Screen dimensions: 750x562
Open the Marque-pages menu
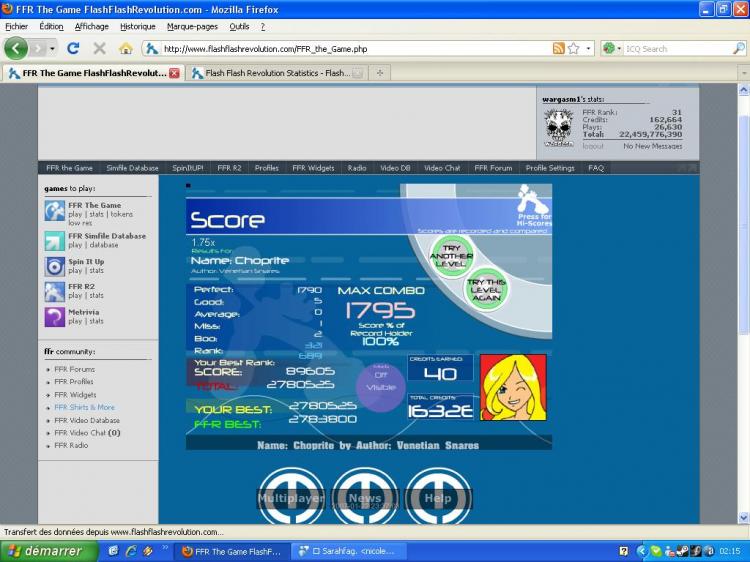click(x=194, y=26)
